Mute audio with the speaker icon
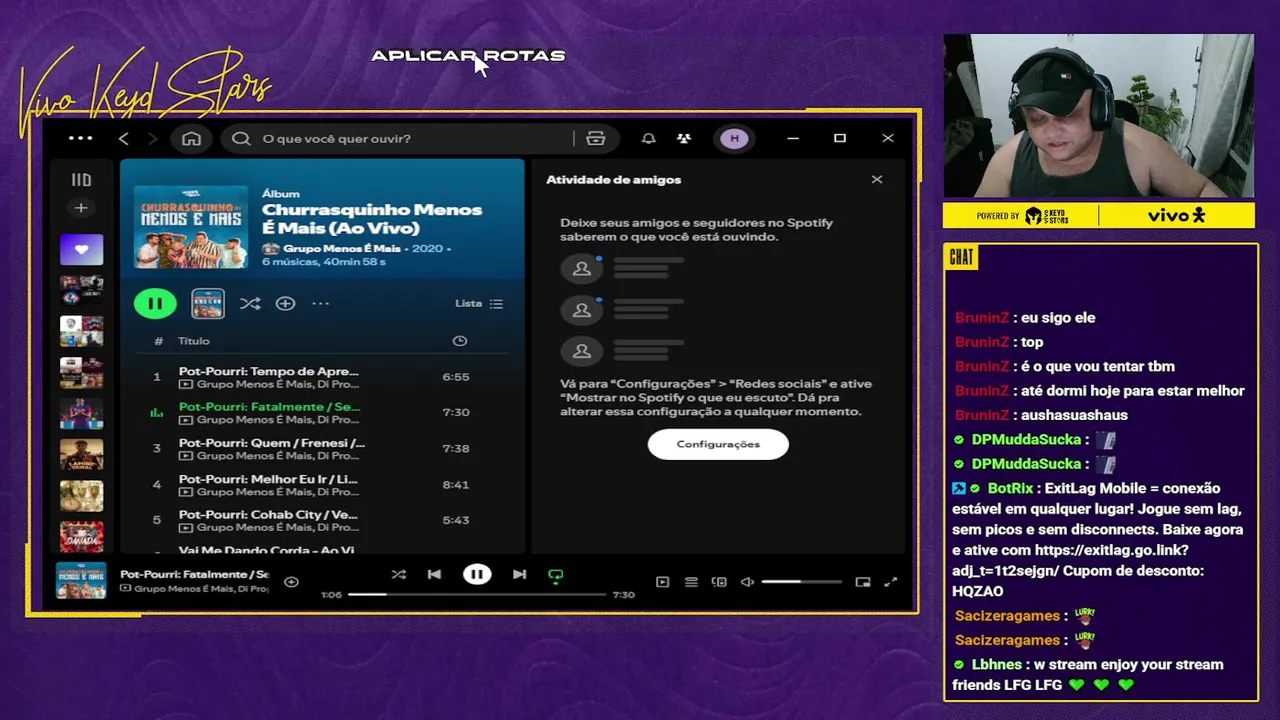The height and width of the screenshot is (720, 1280). point(747,582)
